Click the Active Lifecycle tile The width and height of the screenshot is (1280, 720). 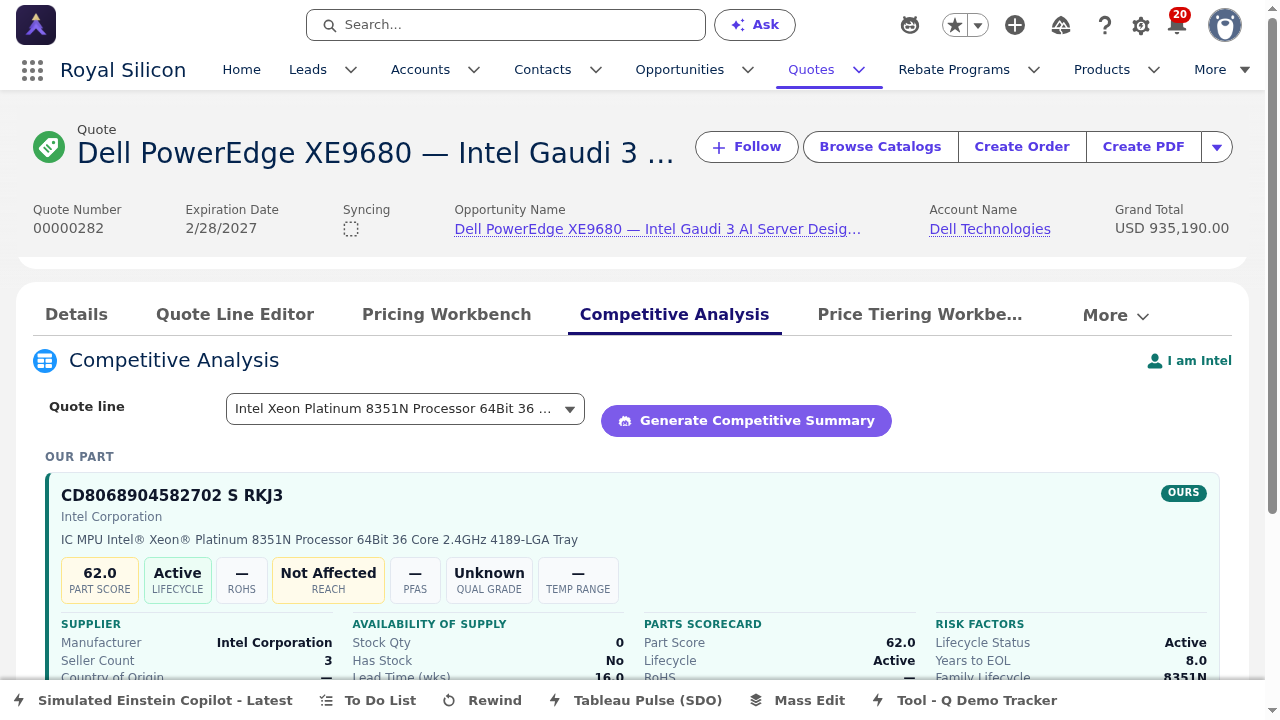178,581
